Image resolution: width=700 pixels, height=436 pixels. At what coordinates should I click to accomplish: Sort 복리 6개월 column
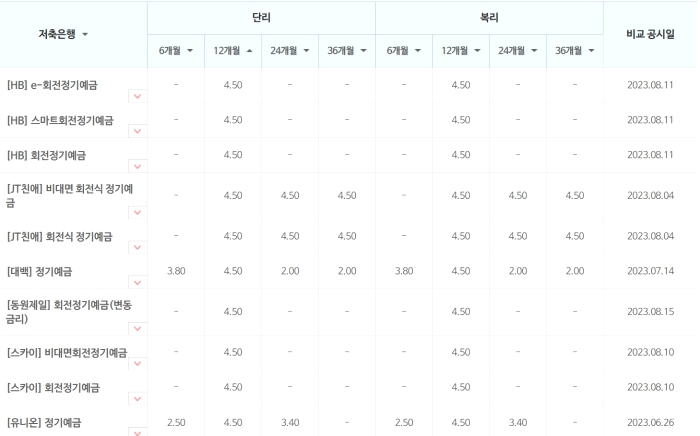(x=404, y=51)
